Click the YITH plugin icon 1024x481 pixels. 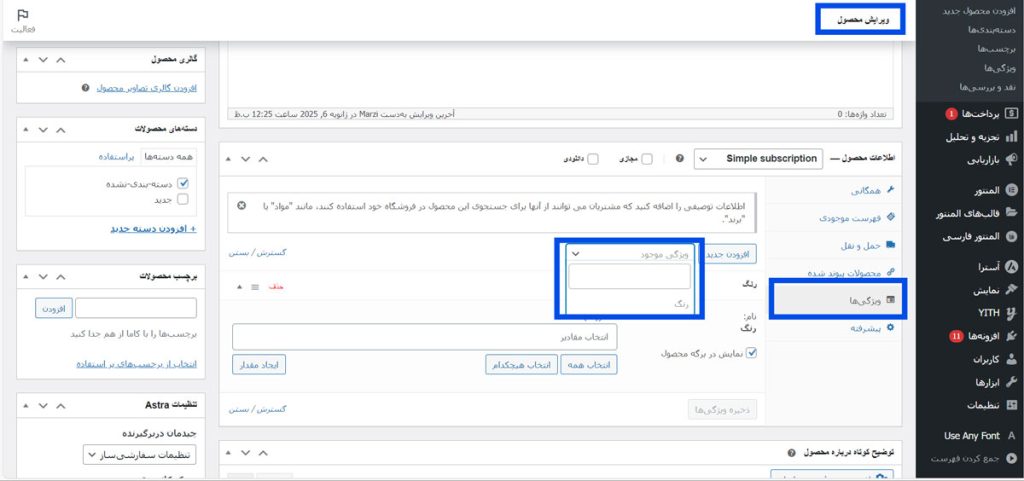pyautogui.click(x=1011, y=313)
